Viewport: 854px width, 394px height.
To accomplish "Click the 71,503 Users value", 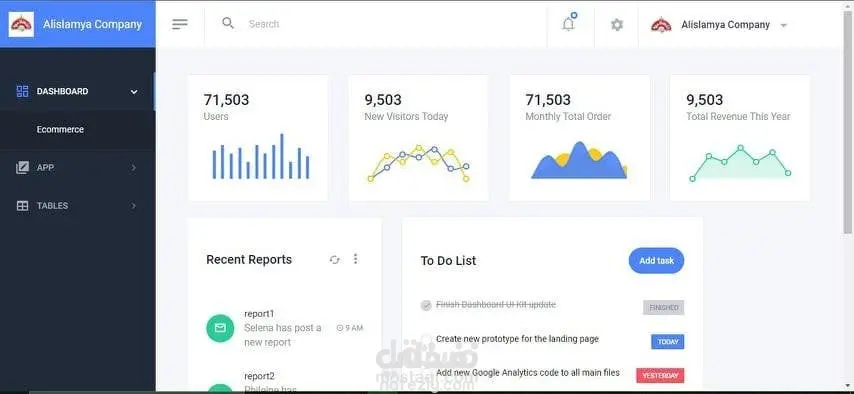I will 226,100.
